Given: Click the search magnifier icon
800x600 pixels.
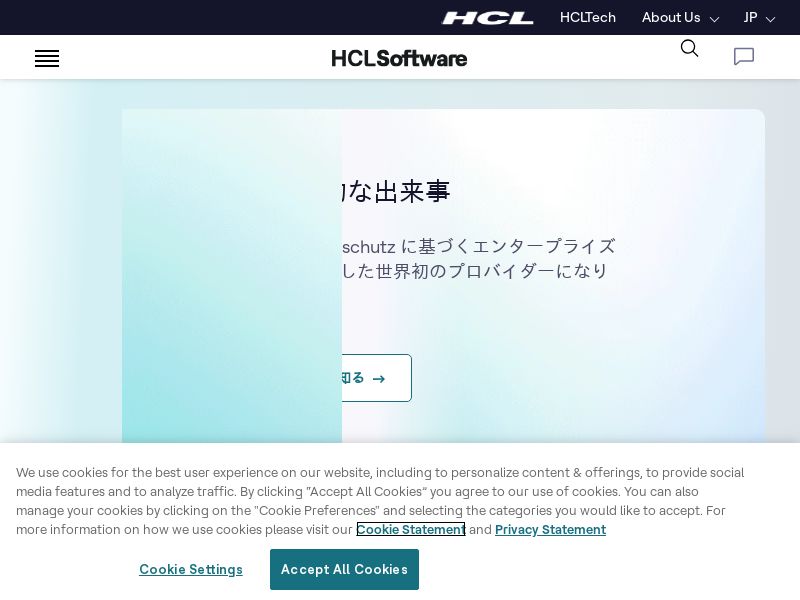Looking at the screenshot, I should (689, 49).
